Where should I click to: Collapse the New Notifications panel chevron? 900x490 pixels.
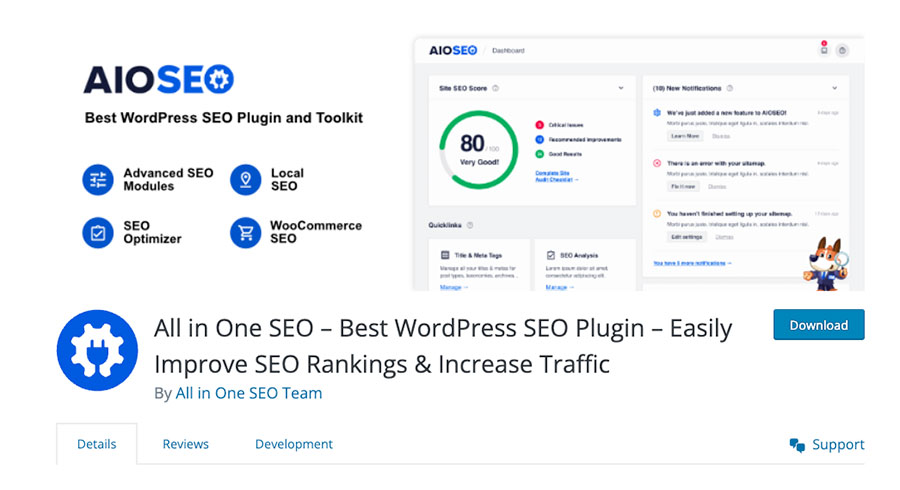click(x=835, y=88)
